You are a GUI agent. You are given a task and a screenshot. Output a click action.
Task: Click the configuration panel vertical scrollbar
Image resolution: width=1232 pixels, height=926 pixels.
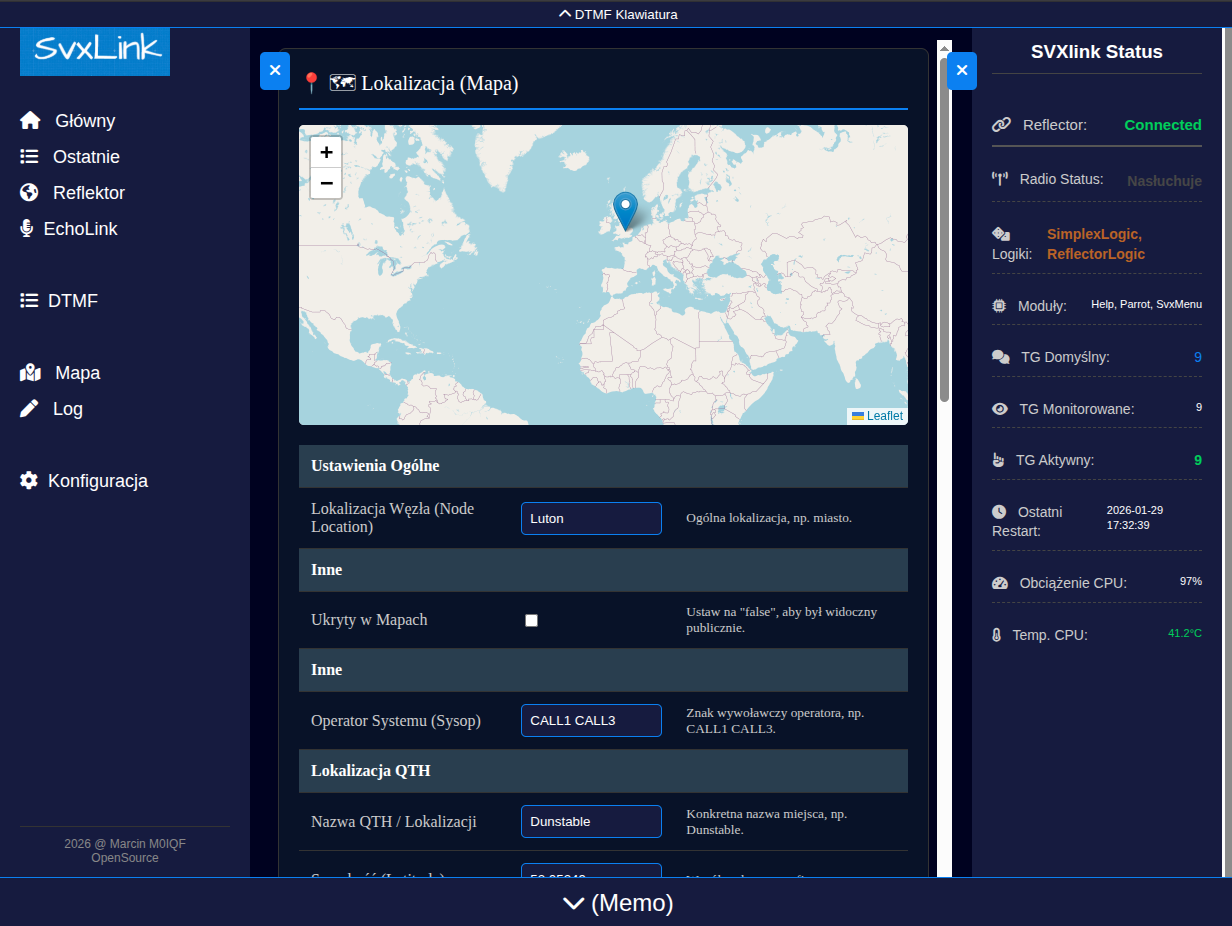coord(944,230)
